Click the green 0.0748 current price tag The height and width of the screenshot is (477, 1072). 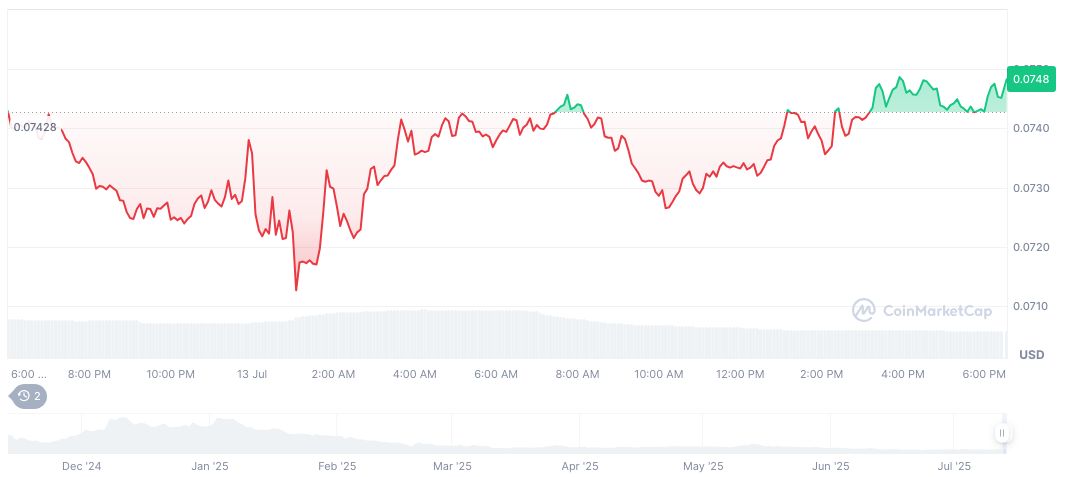click(1030, 79)
